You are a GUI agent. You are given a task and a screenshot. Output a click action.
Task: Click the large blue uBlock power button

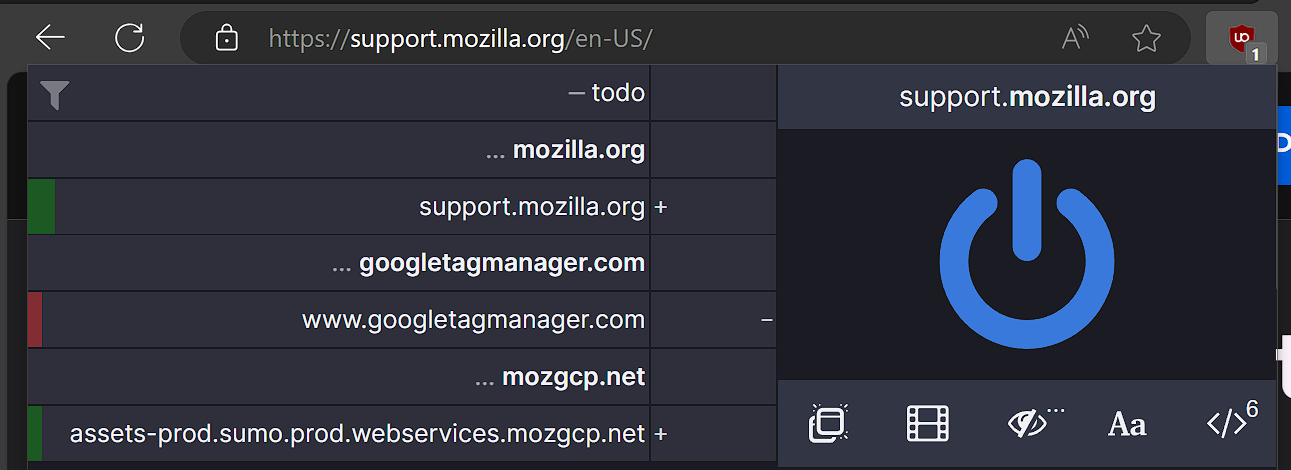coord(1026,255)
